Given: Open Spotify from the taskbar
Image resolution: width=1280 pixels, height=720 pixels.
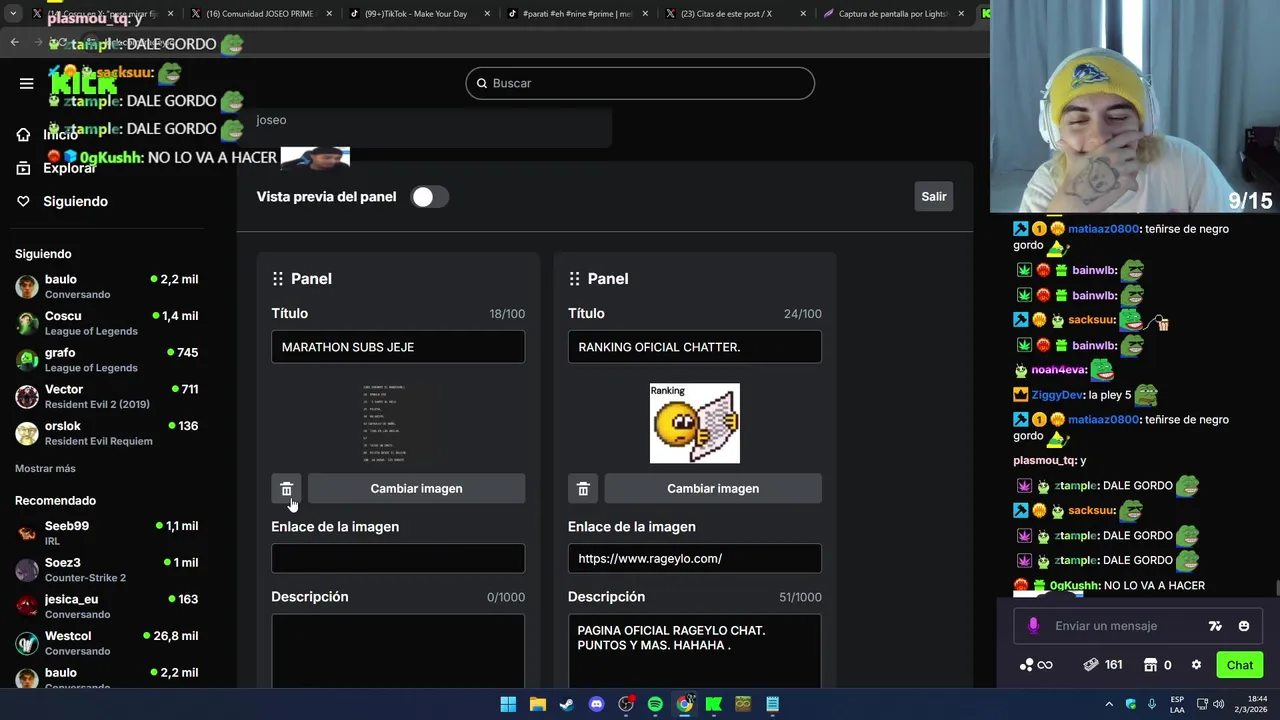Looking at the screenshot, I should click(655, 704).
